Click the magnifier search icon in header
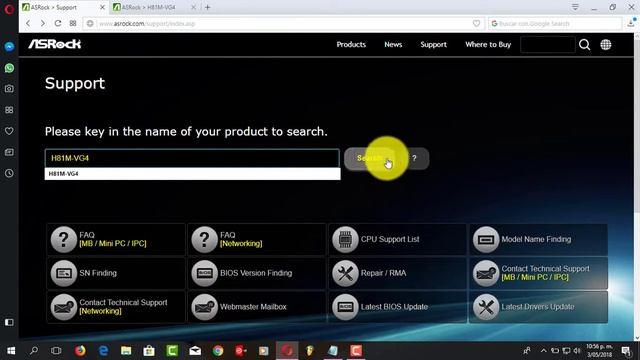The height and width of the screenshot is (360, 640). pyautogui.click(x=584, y=44)
